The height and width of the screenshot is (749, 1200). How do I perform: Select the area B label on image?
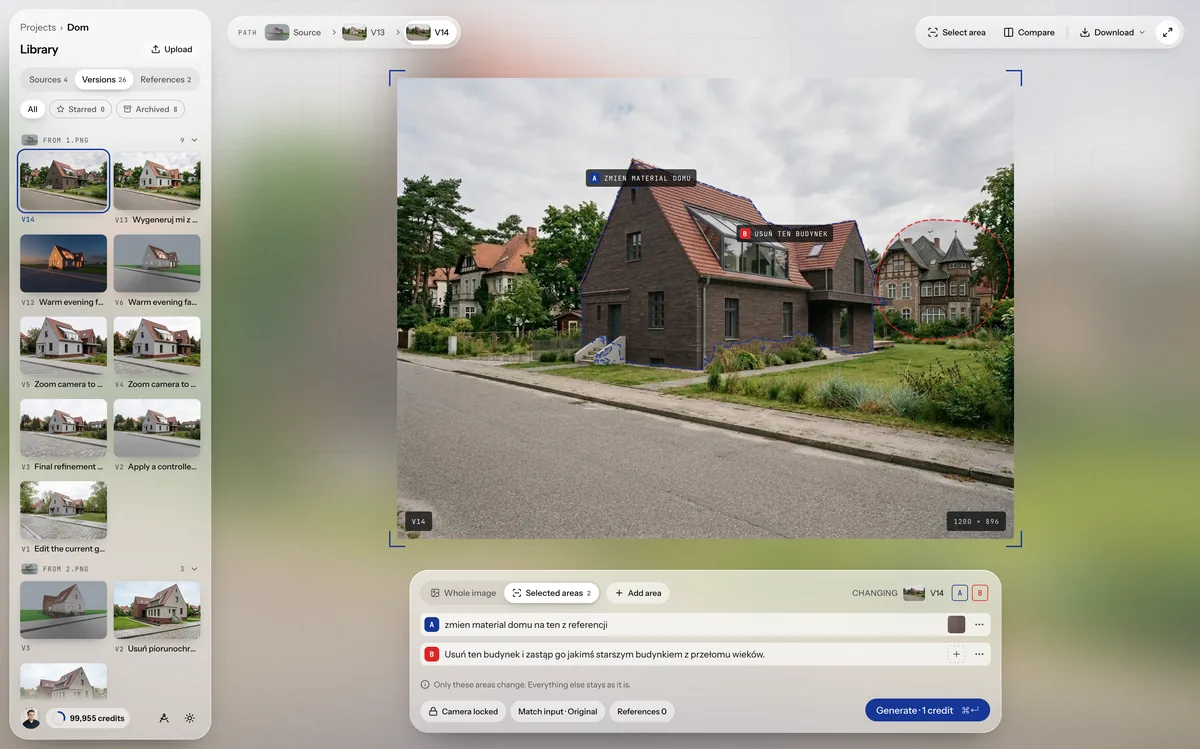785,233
